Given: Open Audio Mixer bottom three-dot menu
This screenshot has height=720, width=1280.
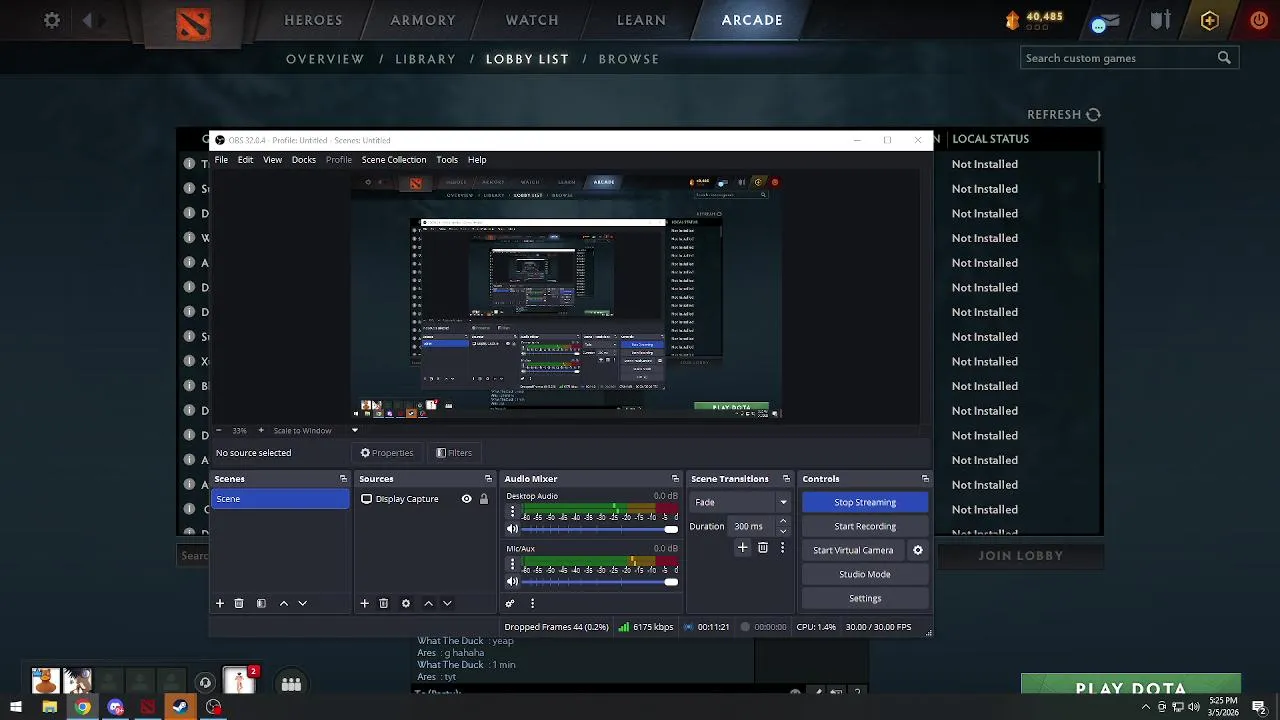Looking at the screenshot, I should coord(532,603).
